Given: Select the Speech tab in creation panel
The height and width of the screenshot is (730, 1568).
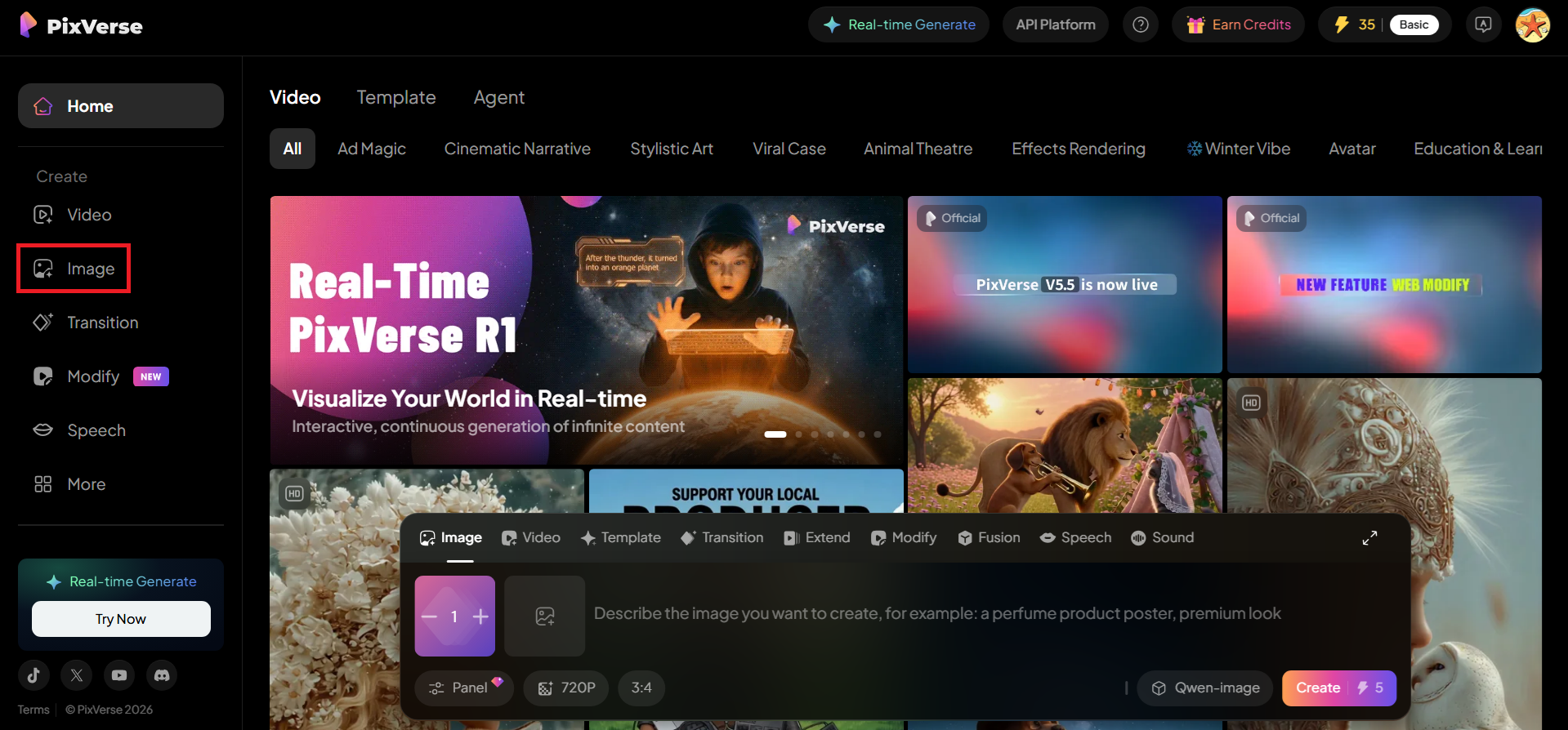Looking at the screenshot, I should (1075, 537).
